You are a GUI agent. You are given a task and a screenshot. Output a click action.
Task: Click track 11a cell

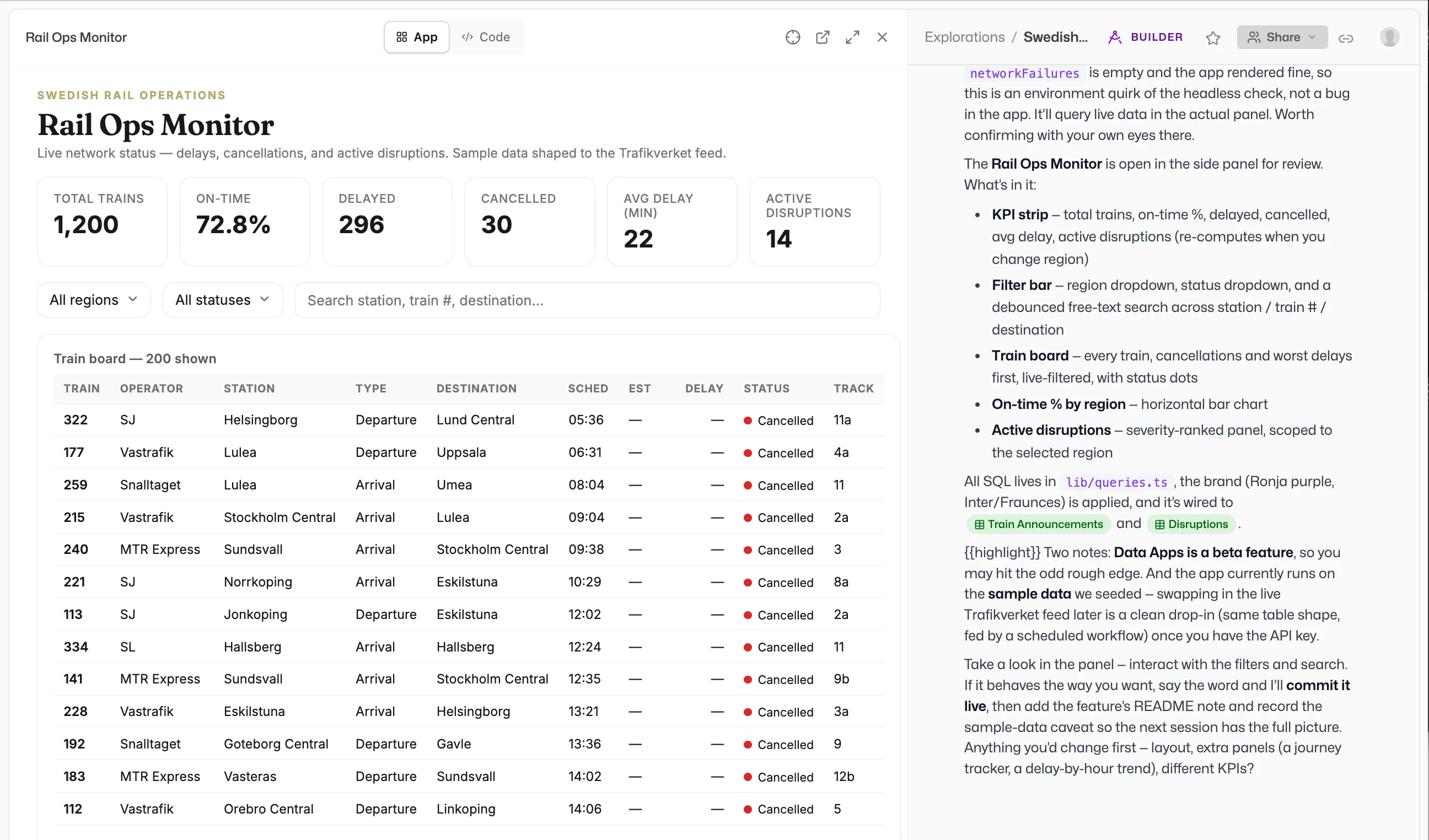[x=842, y=420]
